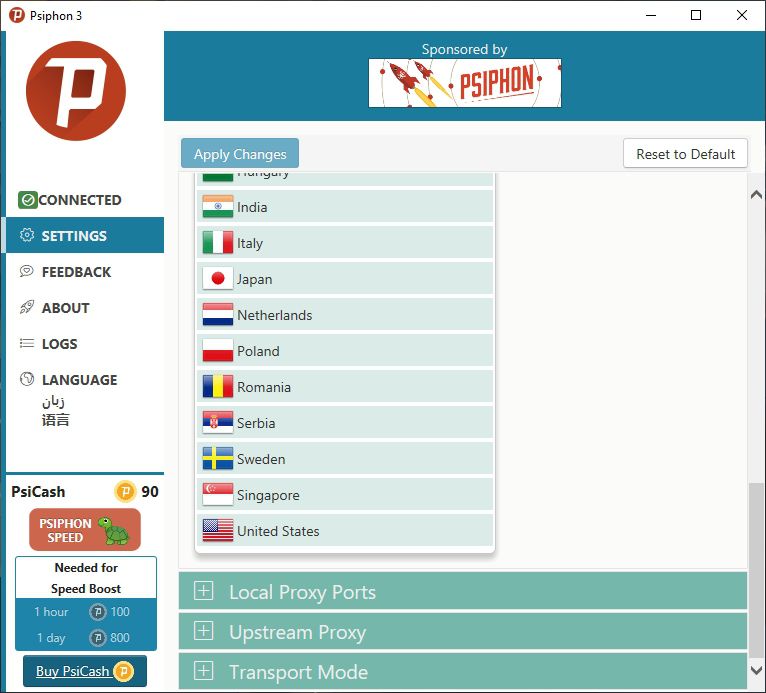Viewport: 766px width, 693px height.
Task: Select Poland in the region list
Action: pos(345,351)
